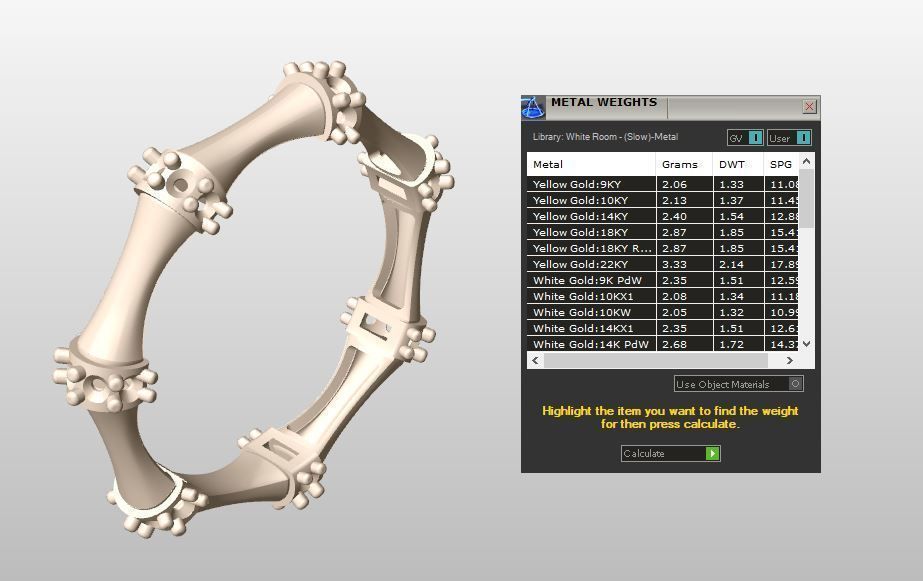Click the vertical scrollbar thumb
Image resolution: width=923 pixels, height=581 pixels.
pyautogui.click(x=806, y=199)
